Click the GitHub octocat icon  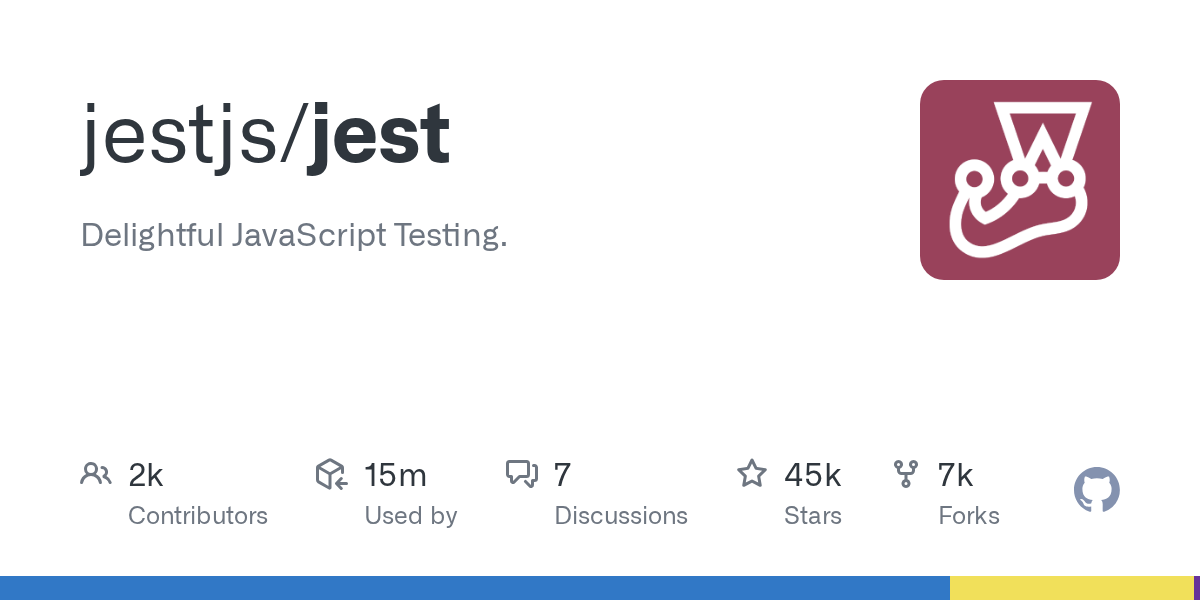point(1096,490)
